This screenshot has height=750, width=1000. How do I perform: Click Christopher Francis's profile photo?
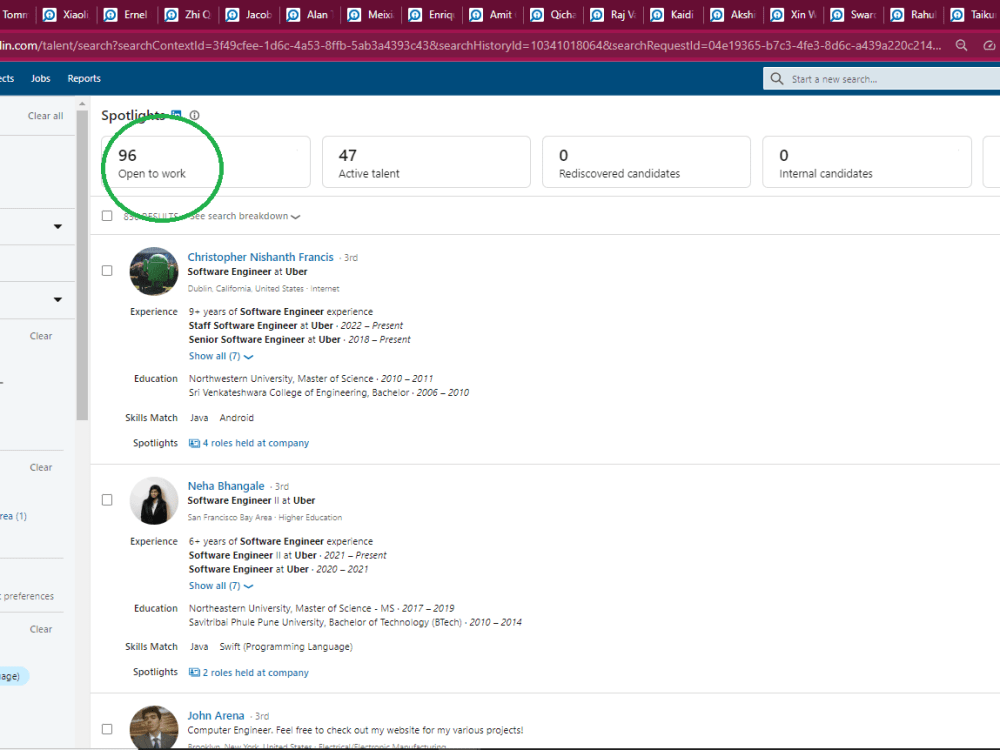[x=154, y=271]
